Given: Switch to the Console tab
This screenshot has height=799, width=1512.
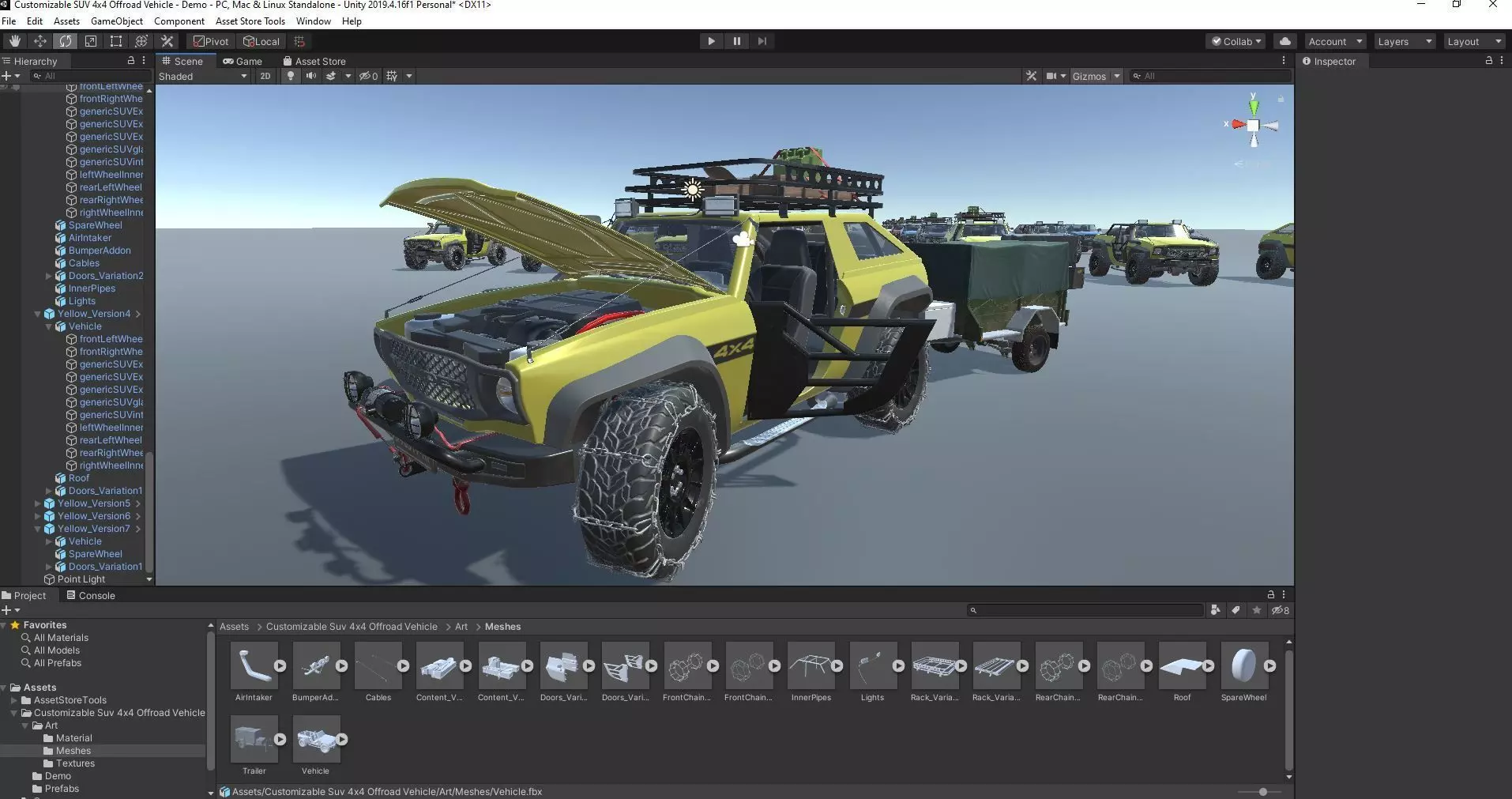Looking at the screenshot, I should coord(90,595).
